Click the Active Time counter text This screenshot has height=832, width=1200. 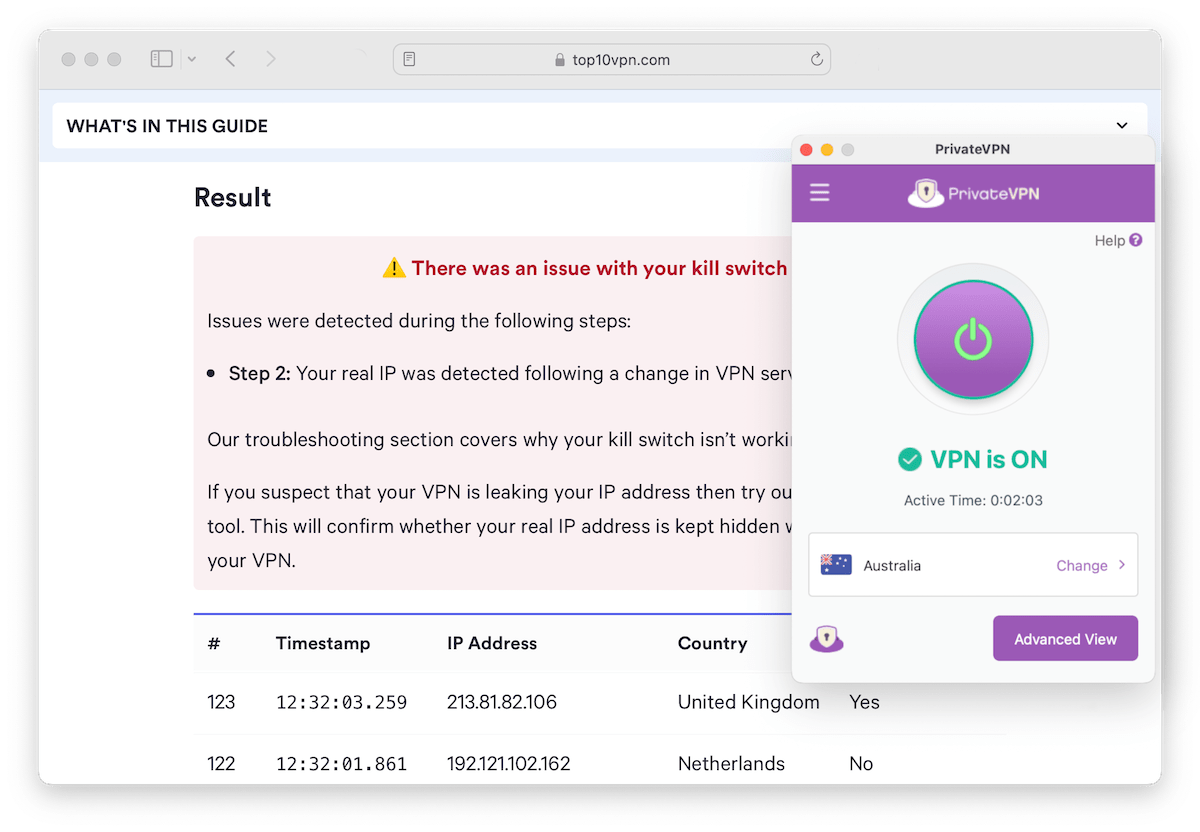[x=973, y=500]
